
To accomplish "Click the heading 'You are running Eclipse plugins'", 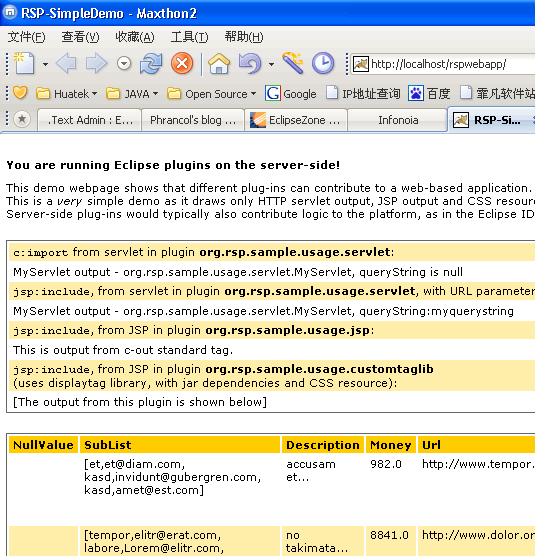I will [173, 165].
